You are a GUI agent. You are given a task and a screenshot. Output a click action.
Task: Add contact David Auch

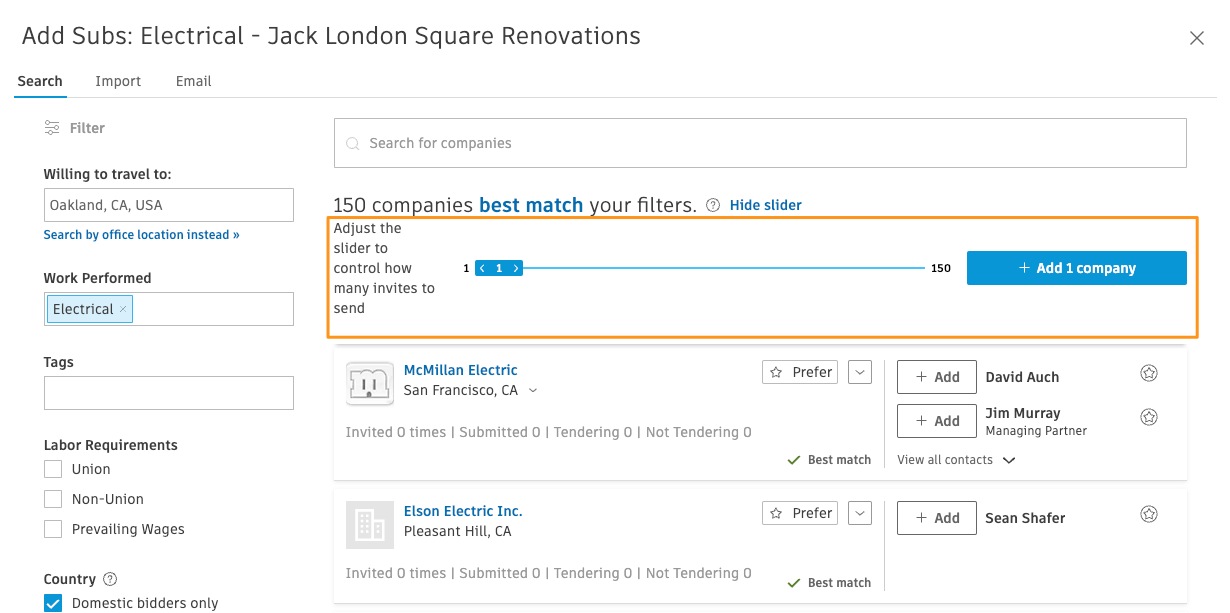point(937,377)
